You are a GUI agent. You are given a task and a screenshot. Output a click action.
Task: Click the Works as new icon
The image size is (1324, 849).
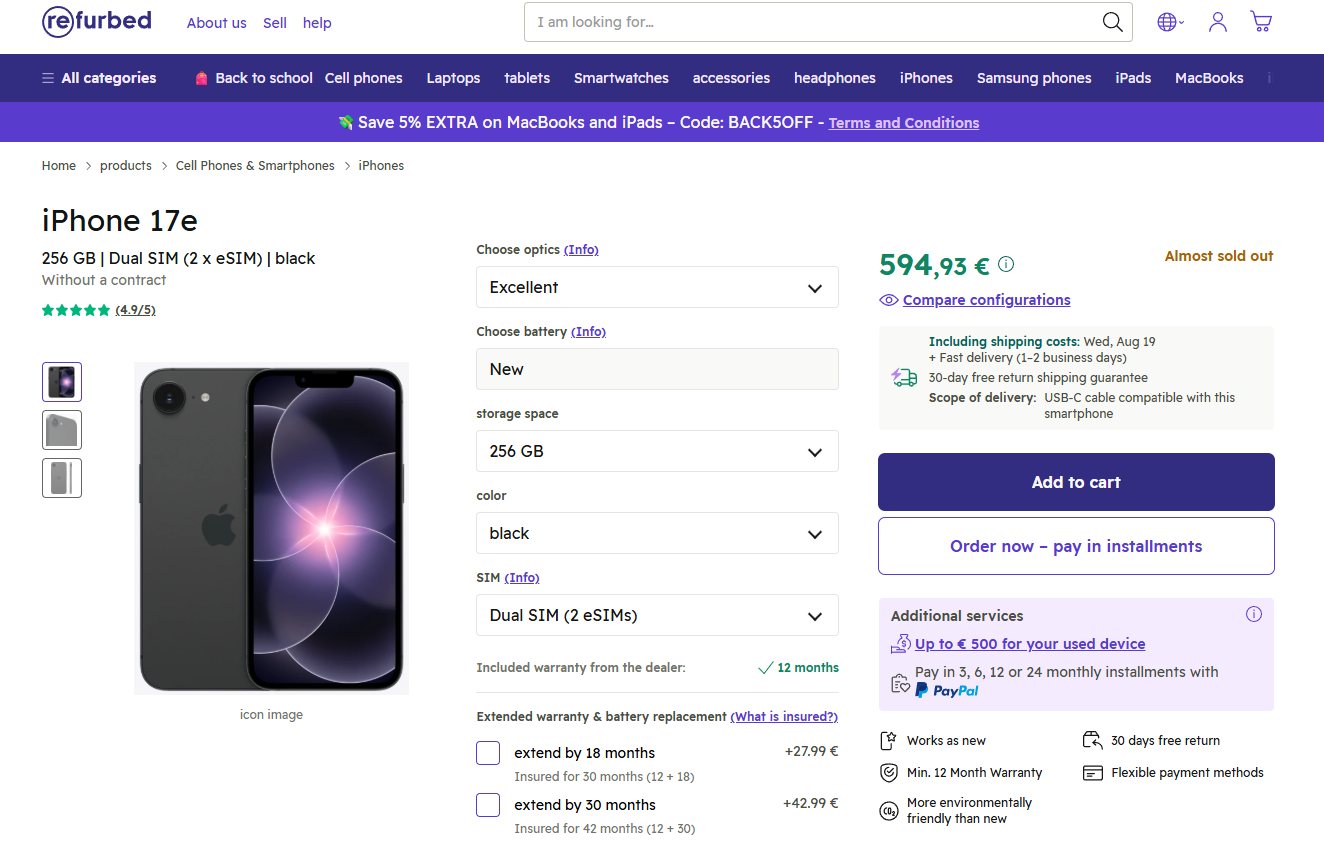tap(888, 741)
